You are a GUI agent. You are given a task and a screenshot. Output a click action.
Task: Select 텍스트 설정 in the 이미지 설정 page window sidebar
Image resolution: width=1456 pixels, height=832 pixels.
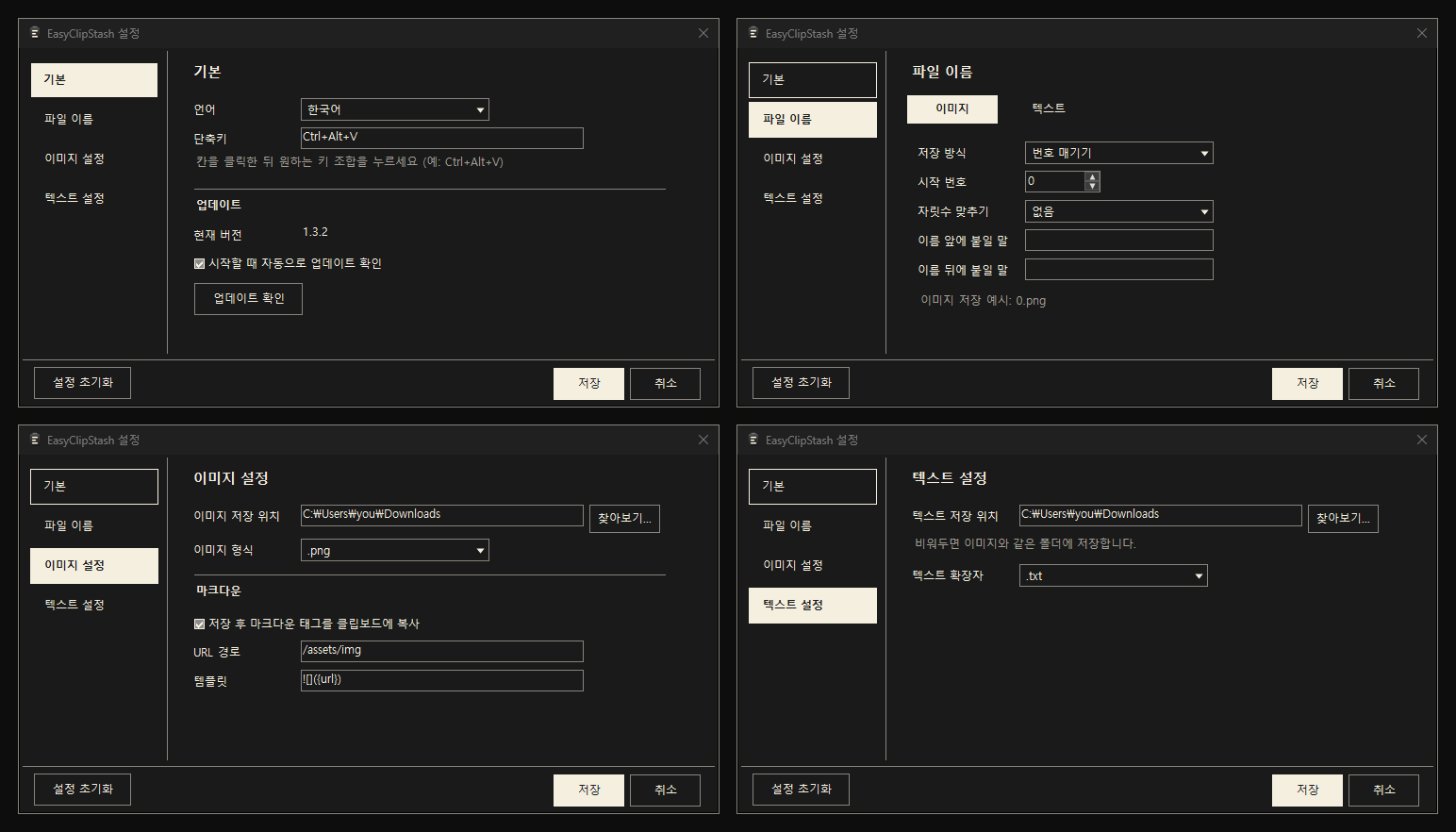point(94,606)
